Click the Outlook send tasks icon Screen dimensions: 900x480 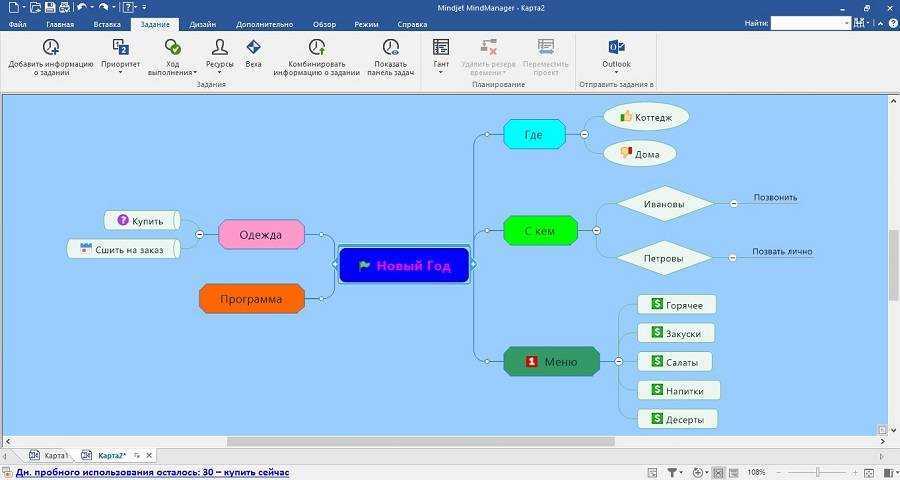(x=616, y=47)
